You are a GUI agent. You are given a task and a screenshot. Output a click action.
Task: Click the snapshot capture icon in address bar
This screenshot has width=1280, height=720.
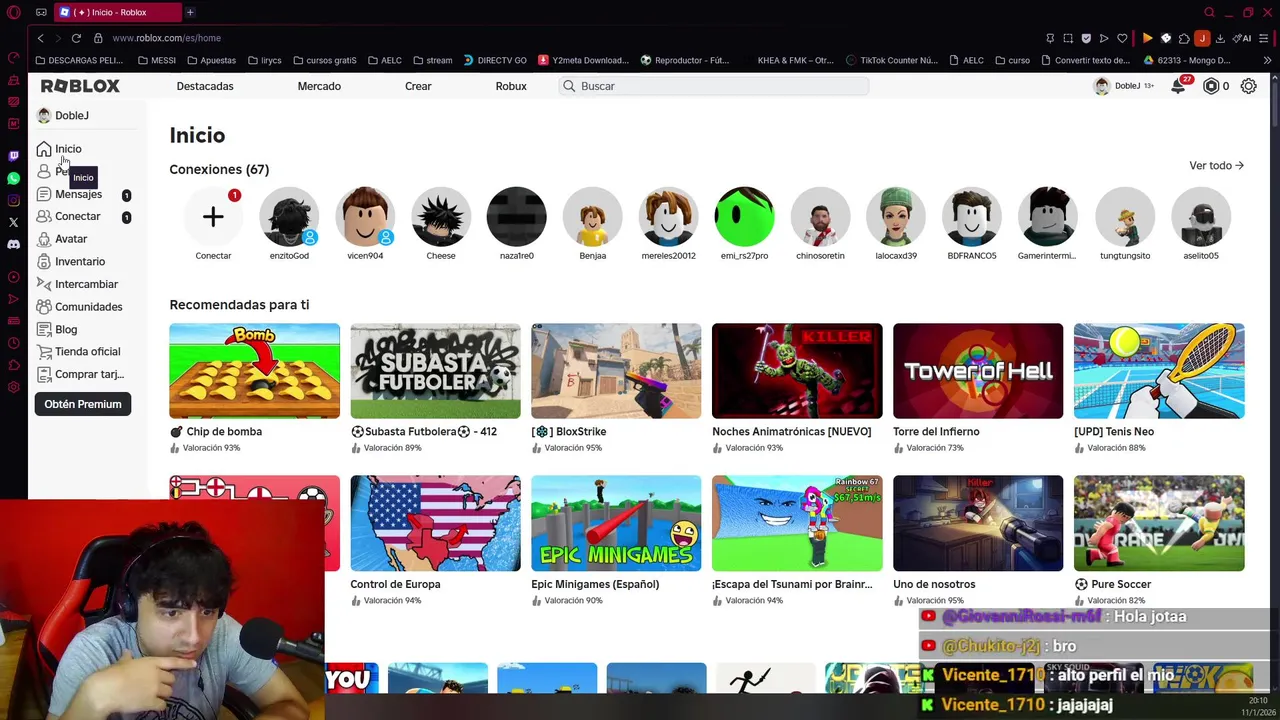pyautogui.click(x=1068, y=38)
